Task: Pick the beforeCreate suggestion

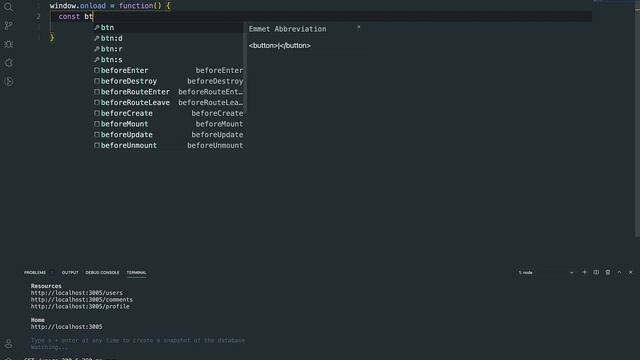Action: [x=168, y=113]
